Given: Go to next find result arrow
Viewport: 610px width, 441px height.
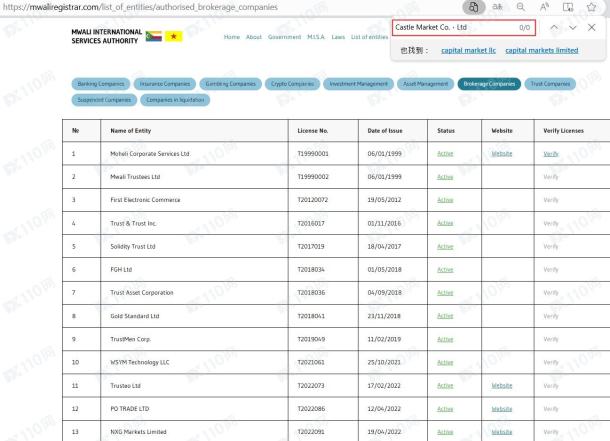Looking at the screenshot, I should pos(573,27).
